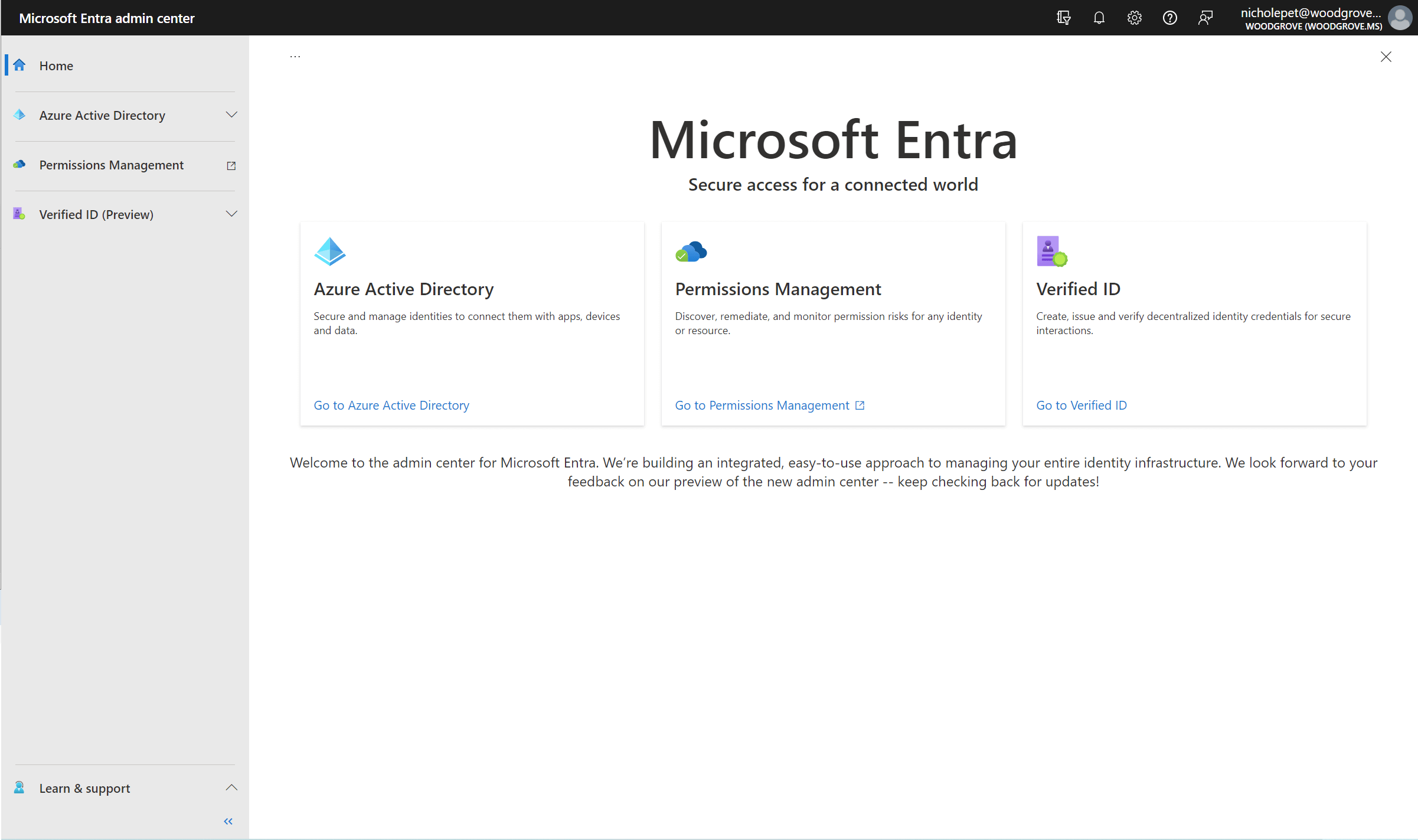Click the Azure Active Directory card icon

click(x=329, y=251)
